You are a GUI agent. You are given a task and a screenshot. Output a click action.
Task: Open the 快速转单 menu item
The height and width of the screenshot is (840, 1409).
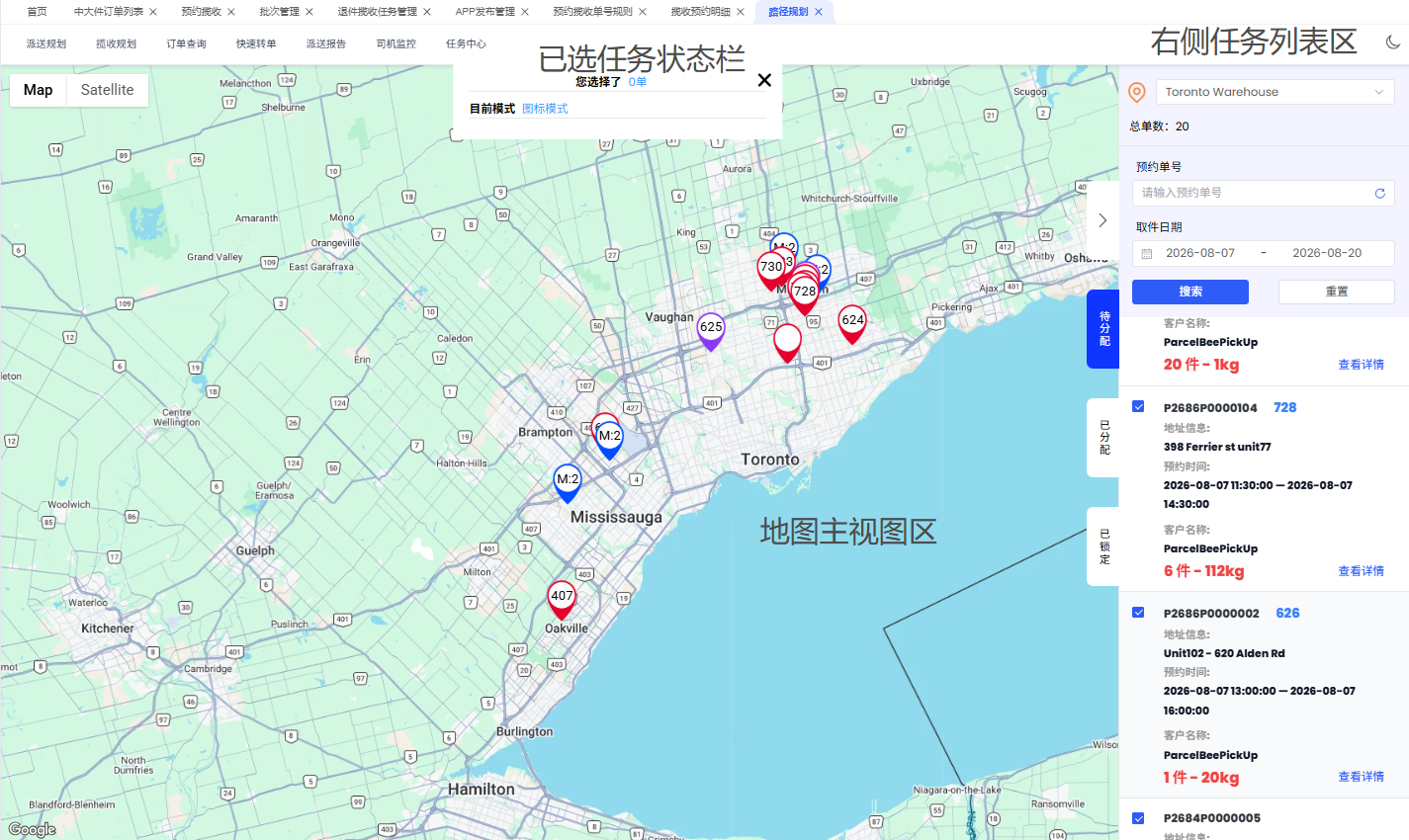tap(256, 43)
